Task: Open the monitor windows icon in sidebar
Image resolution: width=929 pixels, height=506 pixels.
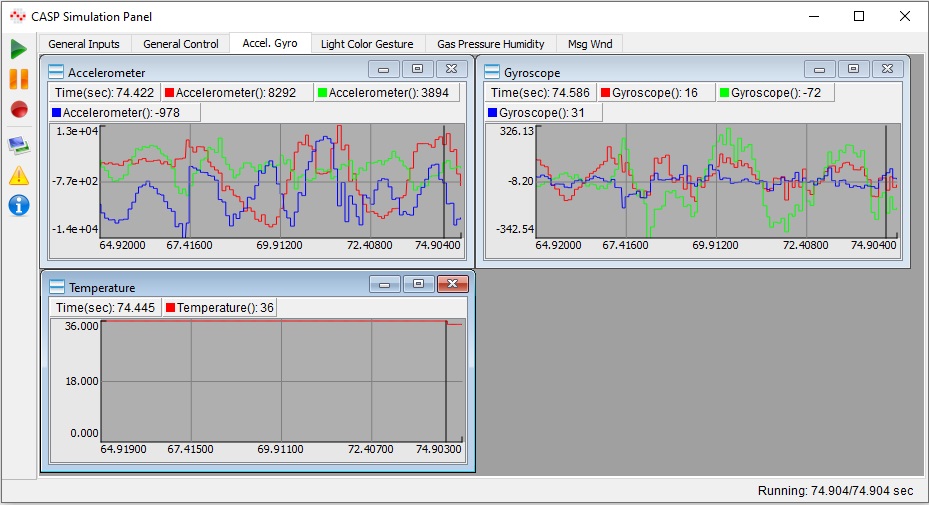Action: pos(18,145)
